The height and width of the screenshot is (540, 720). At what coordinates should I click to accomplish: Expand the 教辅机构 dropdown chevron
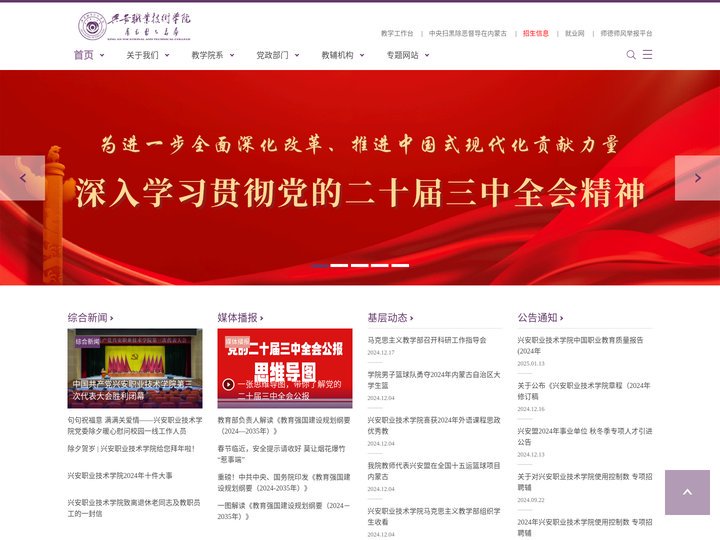point(362,55)
